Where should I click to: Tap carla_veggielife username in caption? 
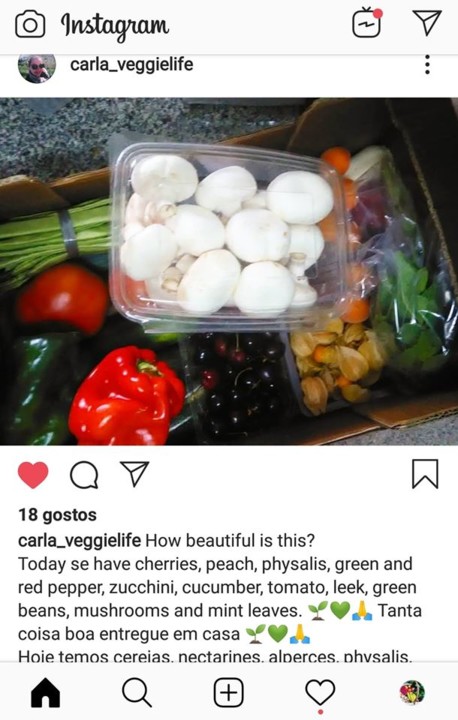click(79, 540)
